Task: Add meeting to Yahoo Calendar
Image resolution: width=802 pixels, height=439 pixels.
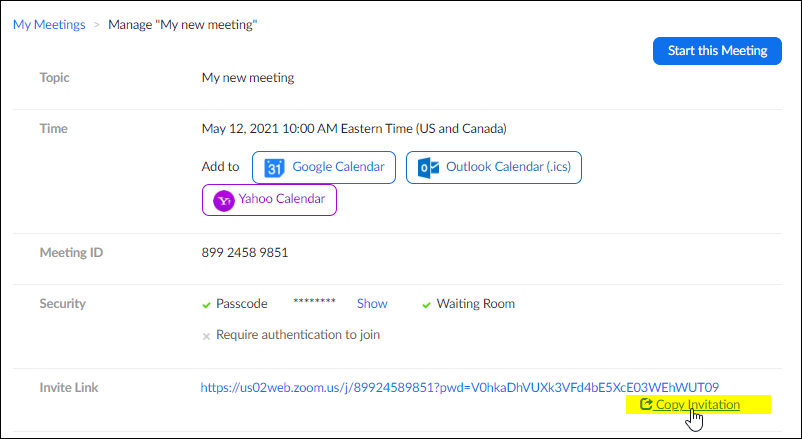Action: point(269,200)
